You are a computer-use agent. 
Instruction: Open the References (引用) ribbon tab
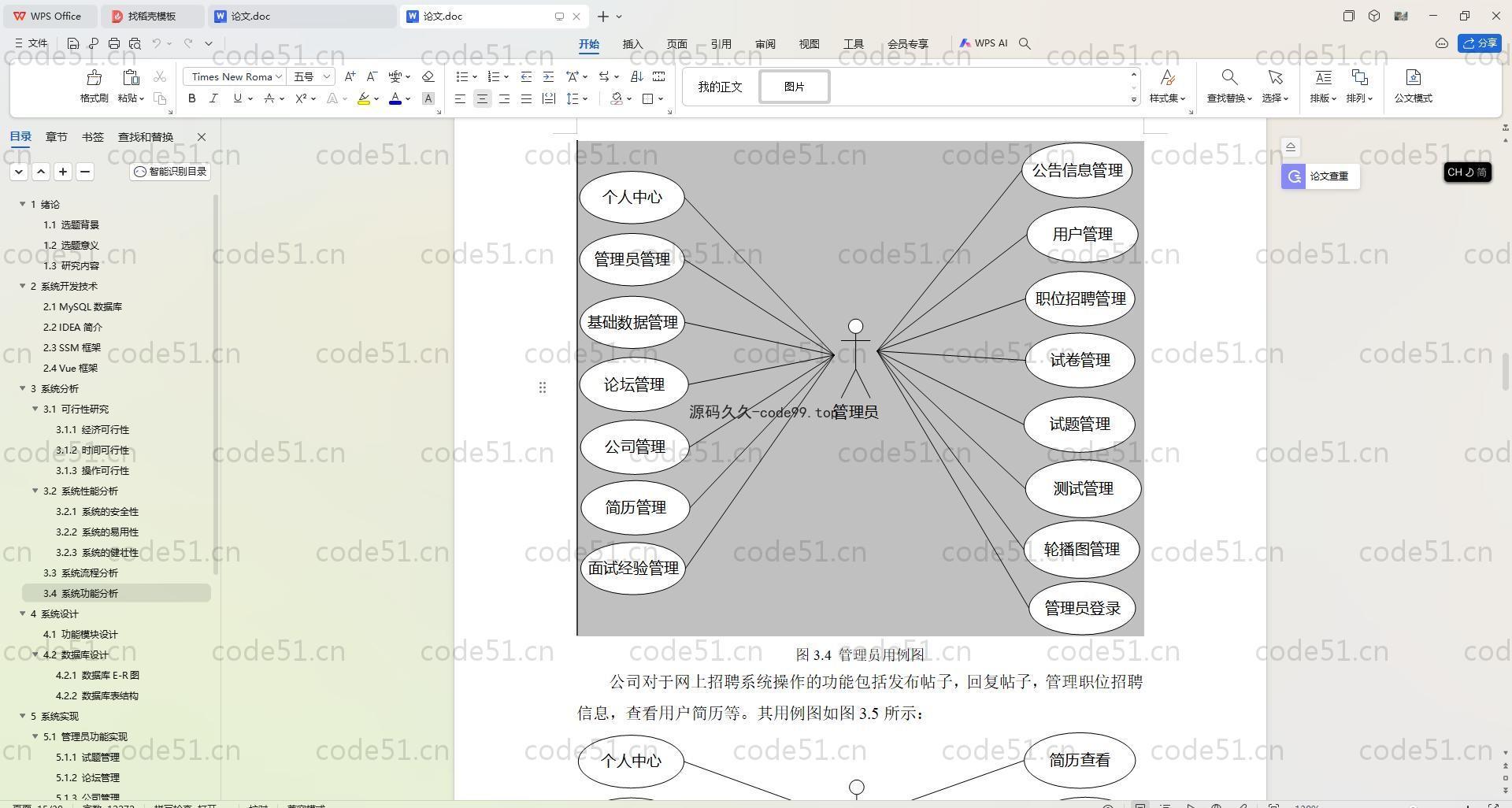tap(721, 44)
